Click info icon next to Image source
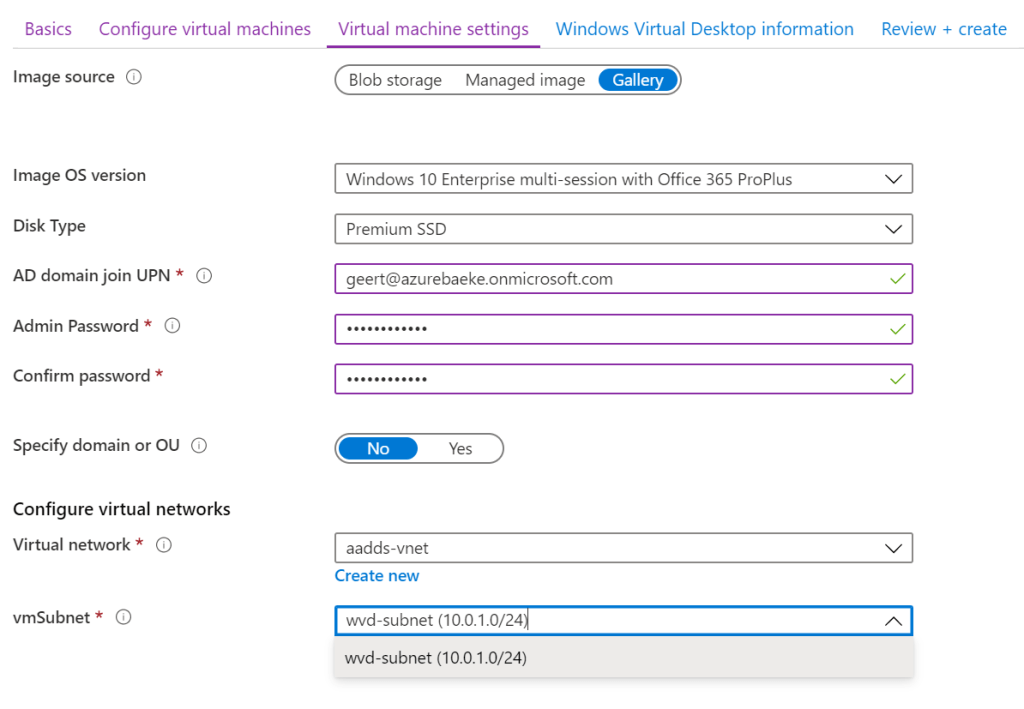1024x709 pixels. [133, 77]
